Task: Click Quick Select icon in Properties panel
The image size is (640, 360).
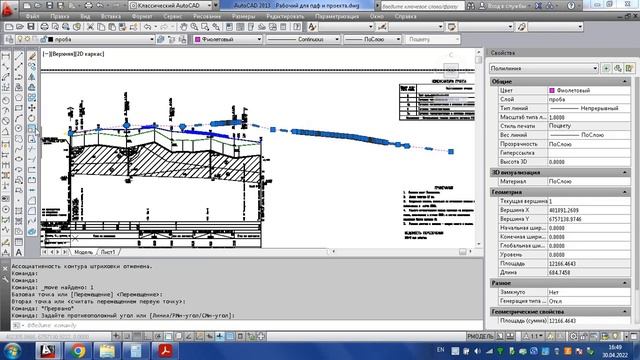Action: pos(629,68)
